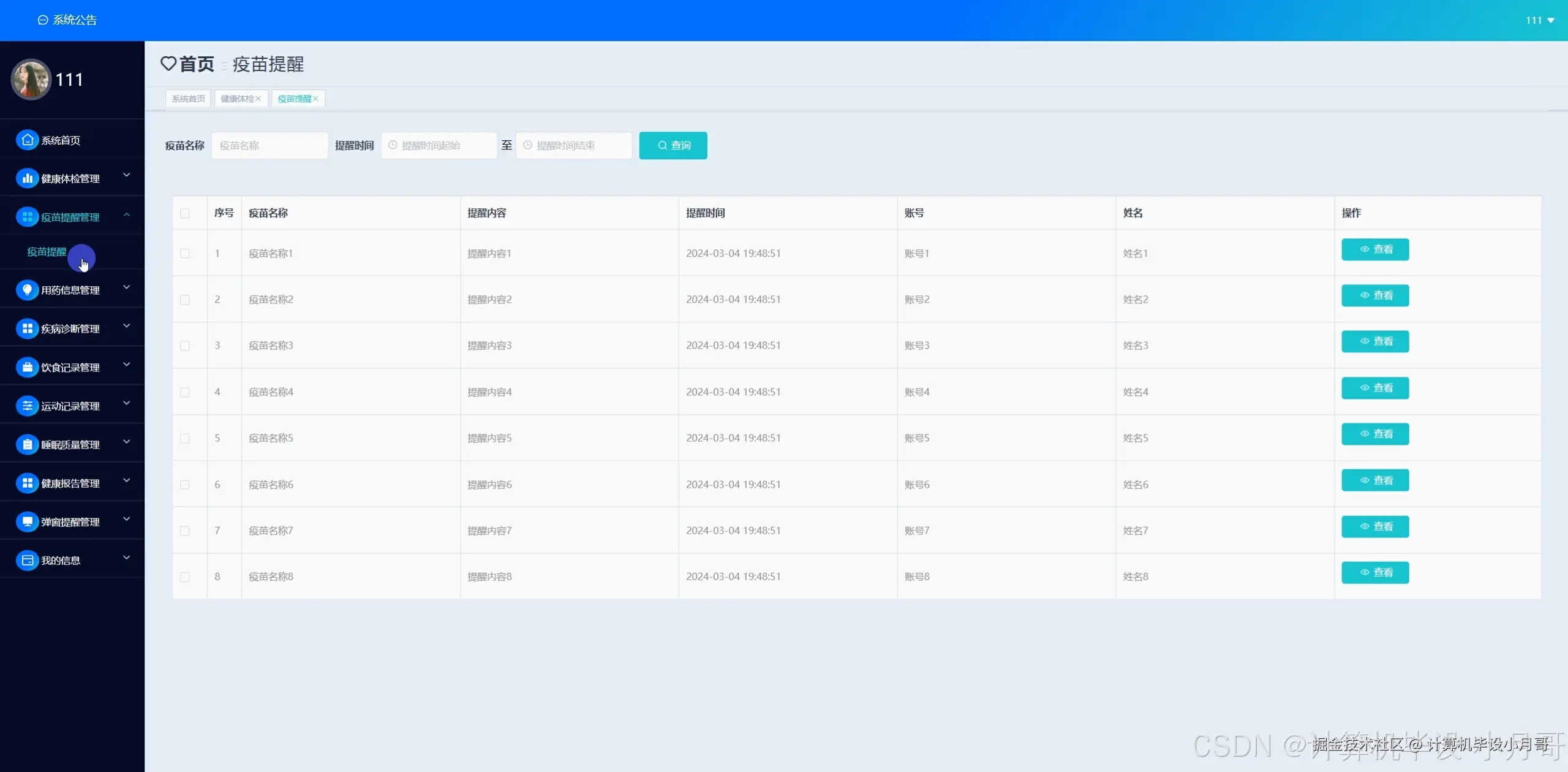Image resolution: width=1568 pixels, height=772 pixels.
Task: Close the 疫苗提醒 tab
Action: pos(316,99)
